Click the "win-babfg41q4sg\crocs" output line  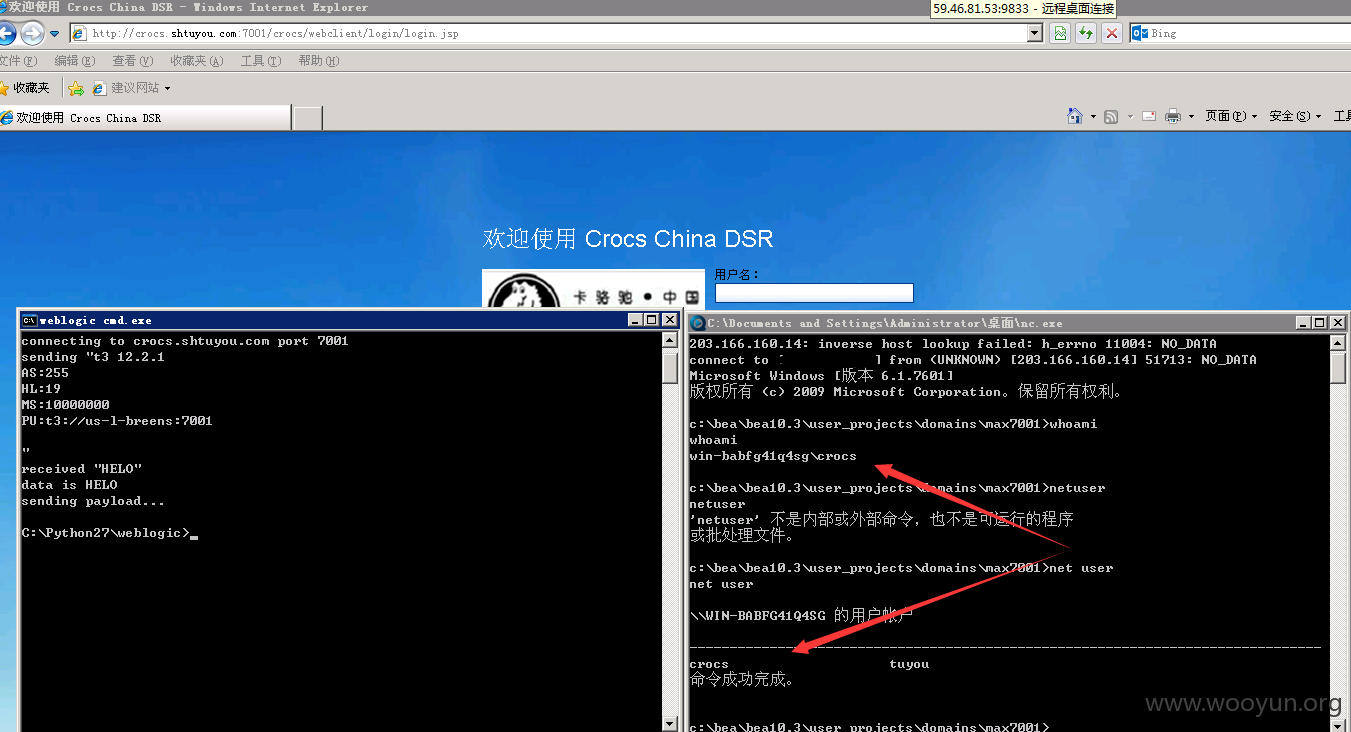pos(773,456)
